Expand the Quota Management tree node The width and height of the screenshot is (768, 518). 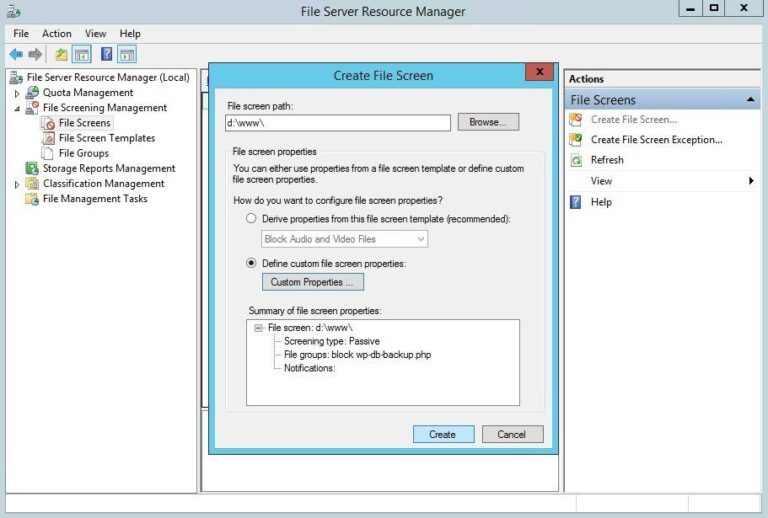point(17,93)
